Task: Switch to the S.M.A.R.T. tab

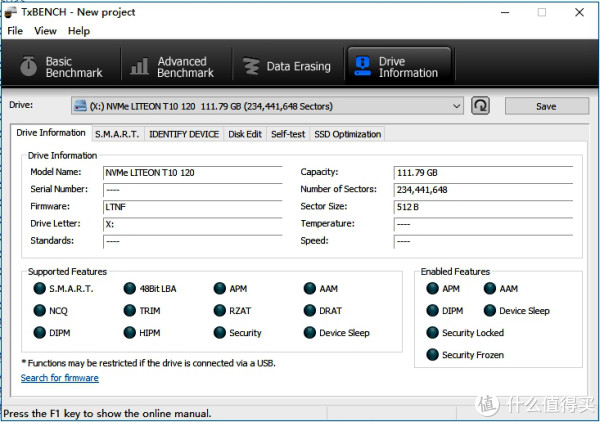Action: 117,134
